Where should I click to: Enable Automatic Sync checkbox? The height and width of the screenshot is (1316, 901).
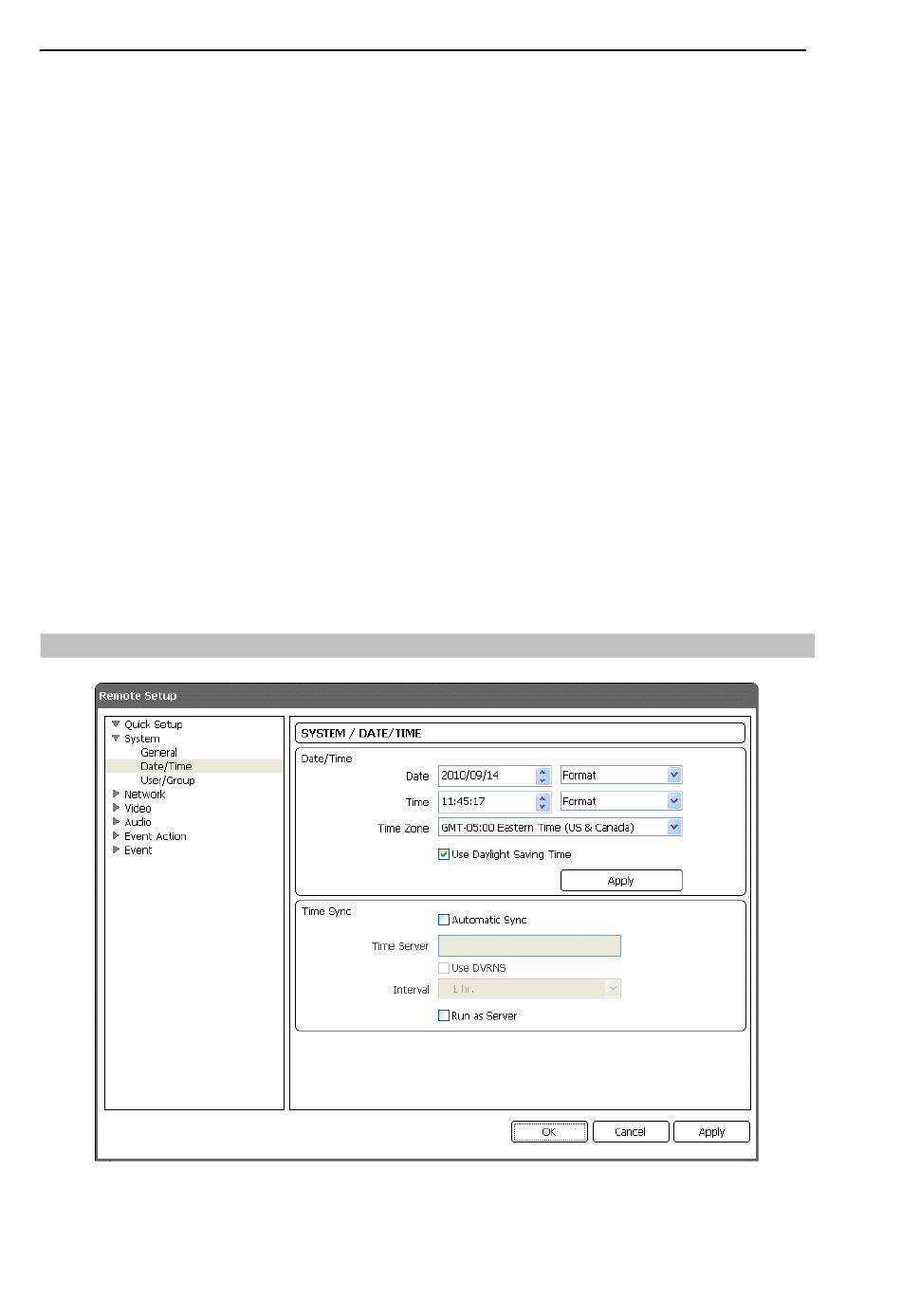click(444, 920)
